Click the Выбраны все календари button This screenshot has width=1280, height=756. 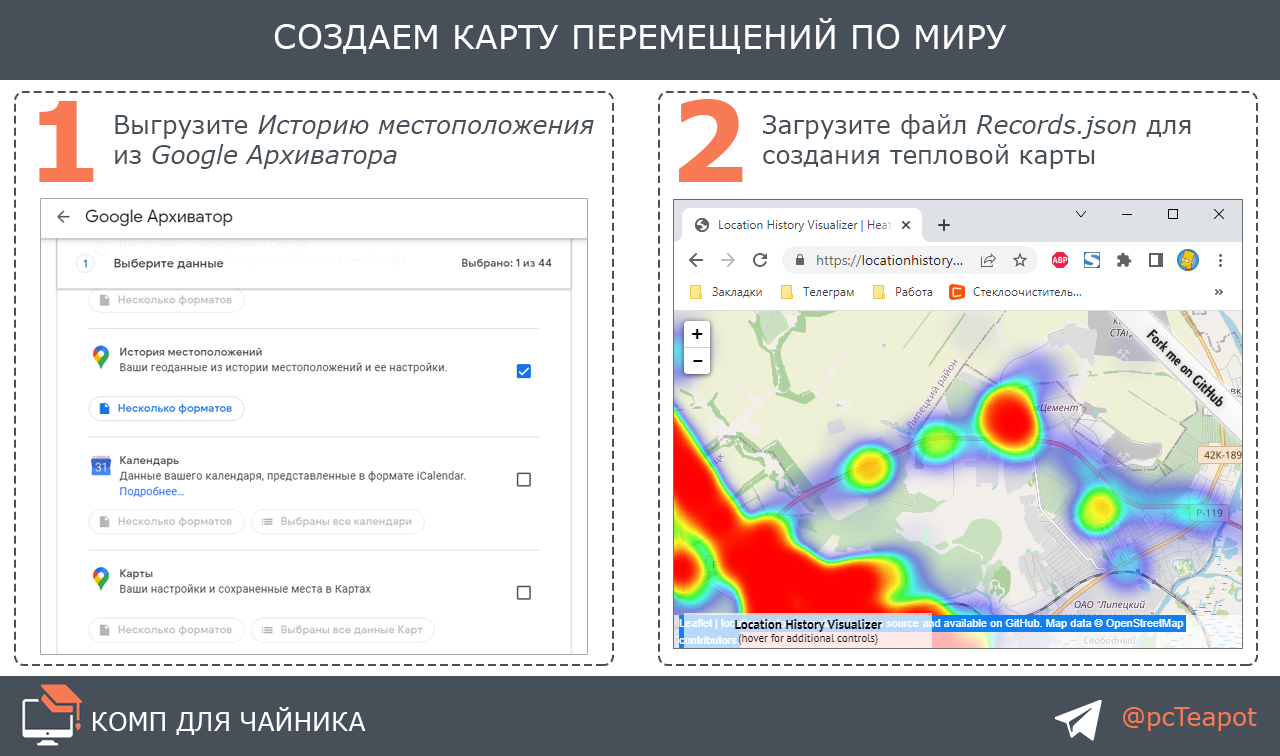[x=337, y=521]
